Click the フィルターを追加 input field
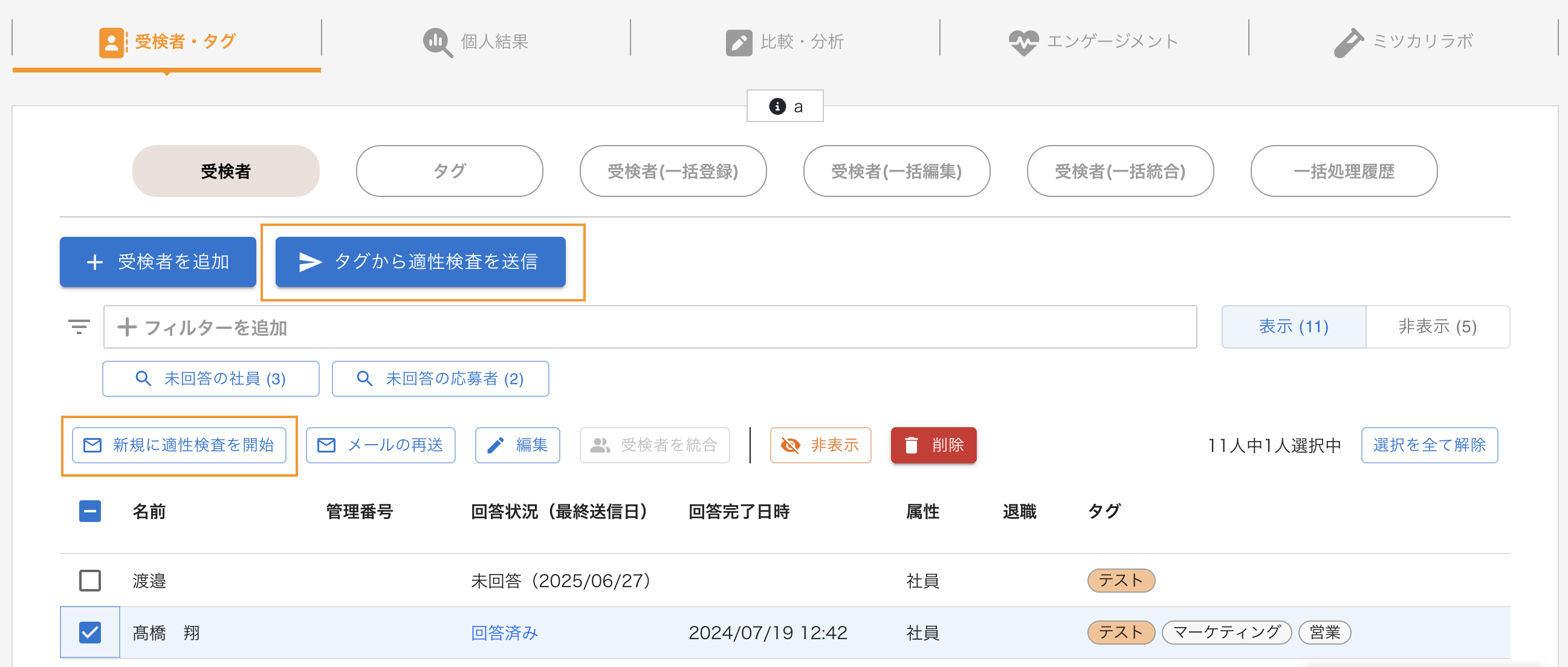1568x667 pixels. [x=649, y=327]
